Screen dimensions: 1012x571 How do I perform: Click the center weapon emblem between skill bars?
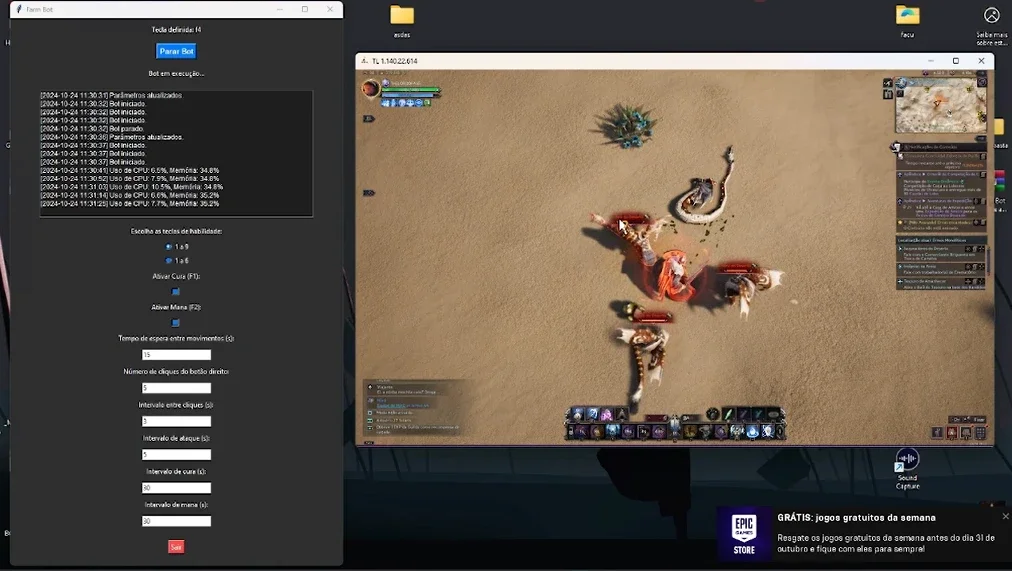pyautogui.click(x=674, y=426)
